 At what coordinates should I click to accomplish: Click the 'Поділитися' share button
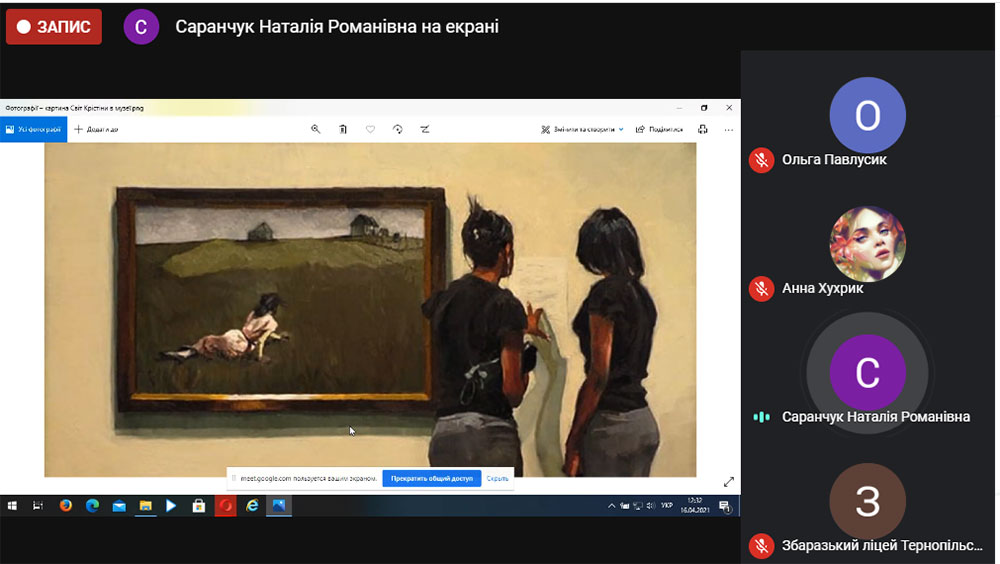pyautogui.click(x=659, y=130)
